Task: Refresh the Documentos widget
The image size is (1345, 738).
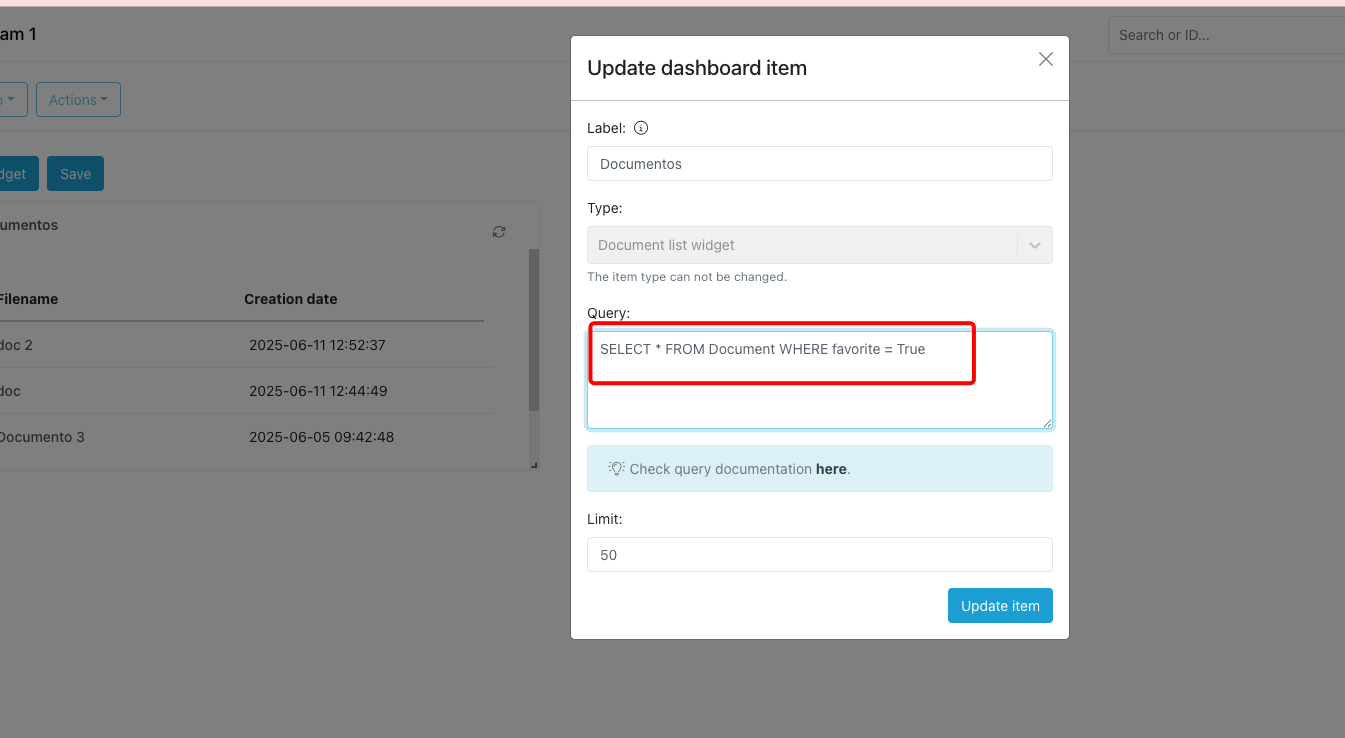Action: coord(499,232)
